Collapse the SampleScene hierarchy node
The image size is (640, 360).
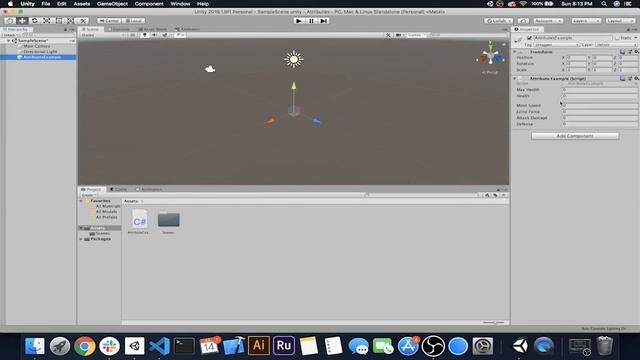point(9,41)
